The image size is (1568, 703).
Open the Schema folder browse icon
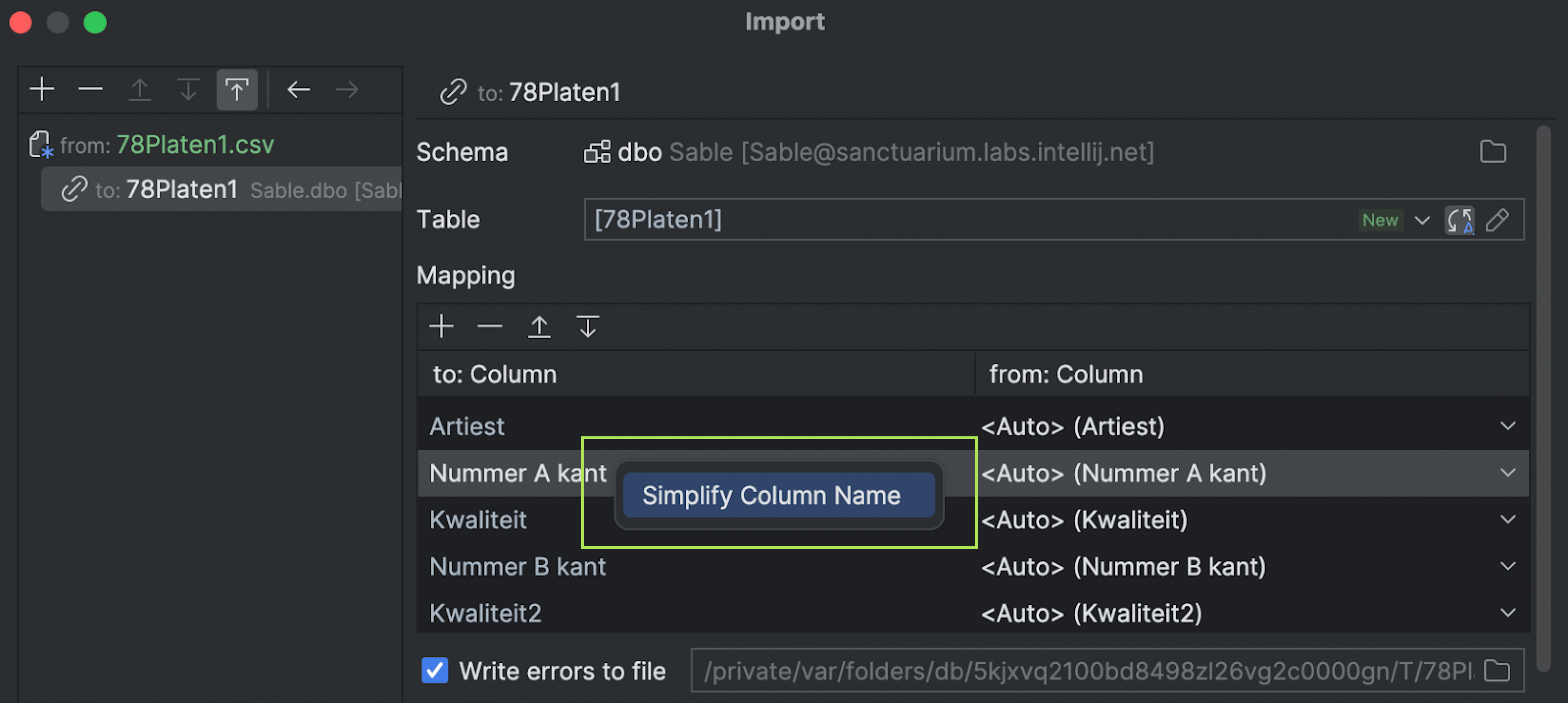tap(1493, 151)
